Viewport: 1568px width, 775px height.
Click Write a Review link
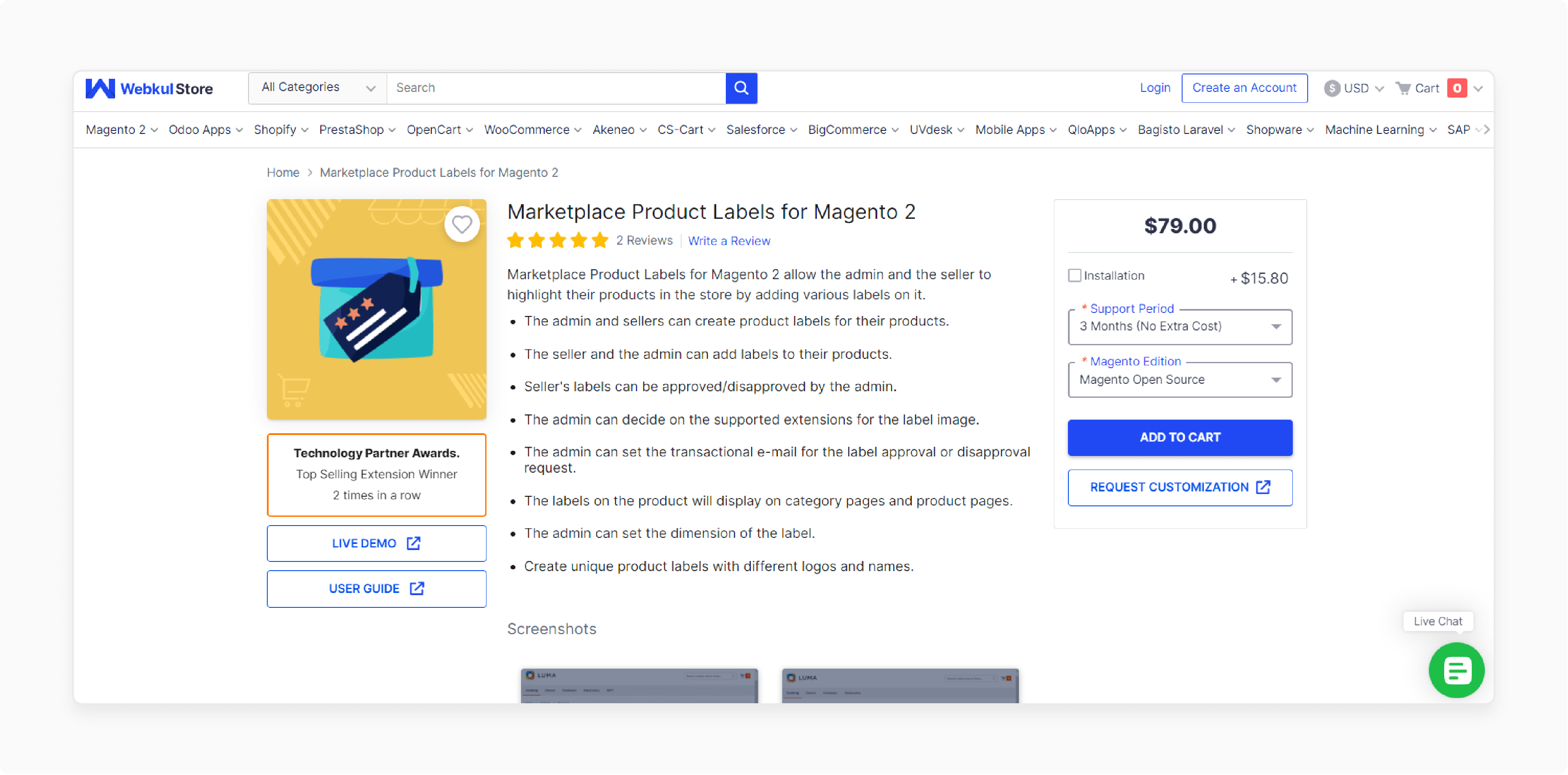(728, 241)
